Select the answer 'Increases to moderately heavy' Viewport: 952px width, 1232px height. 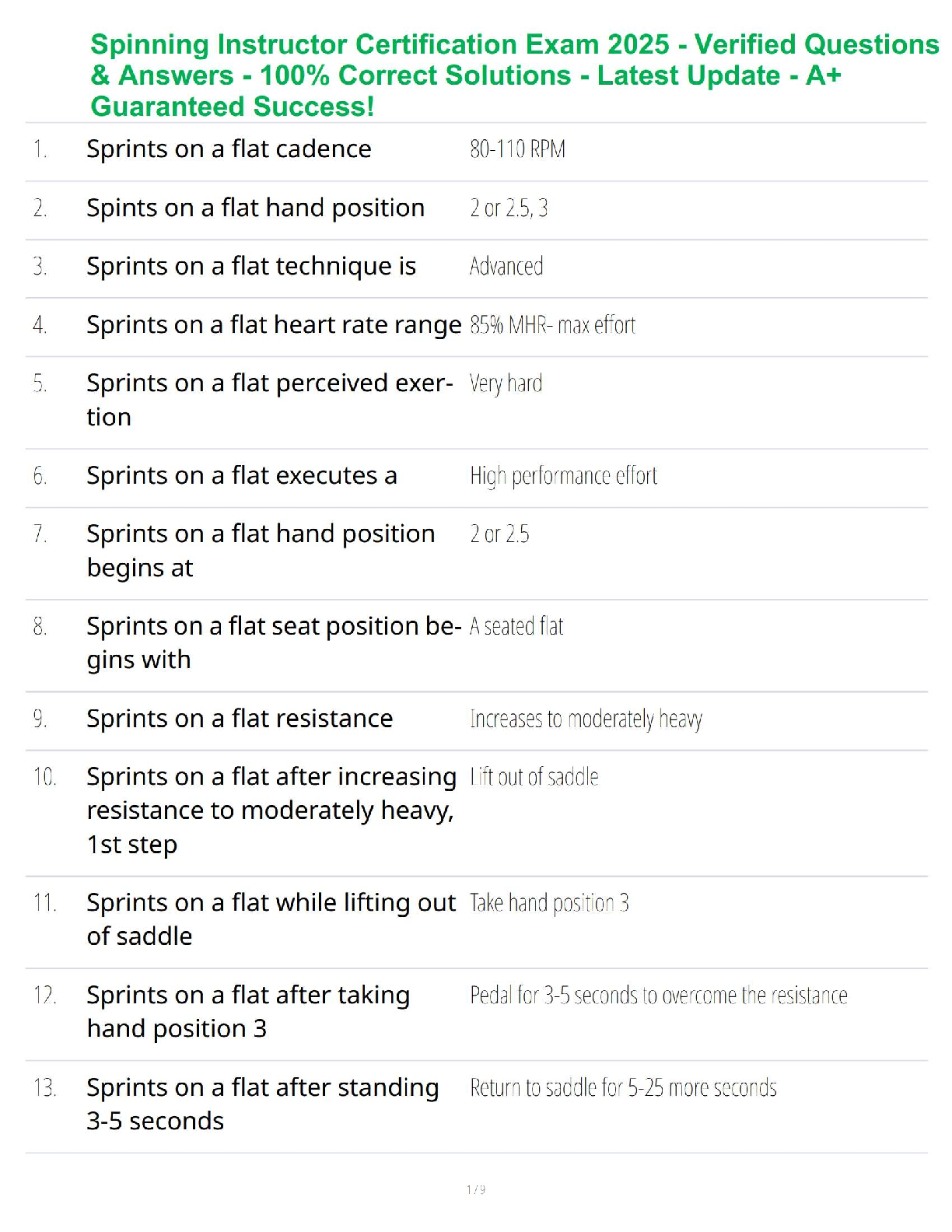[586, 719]
